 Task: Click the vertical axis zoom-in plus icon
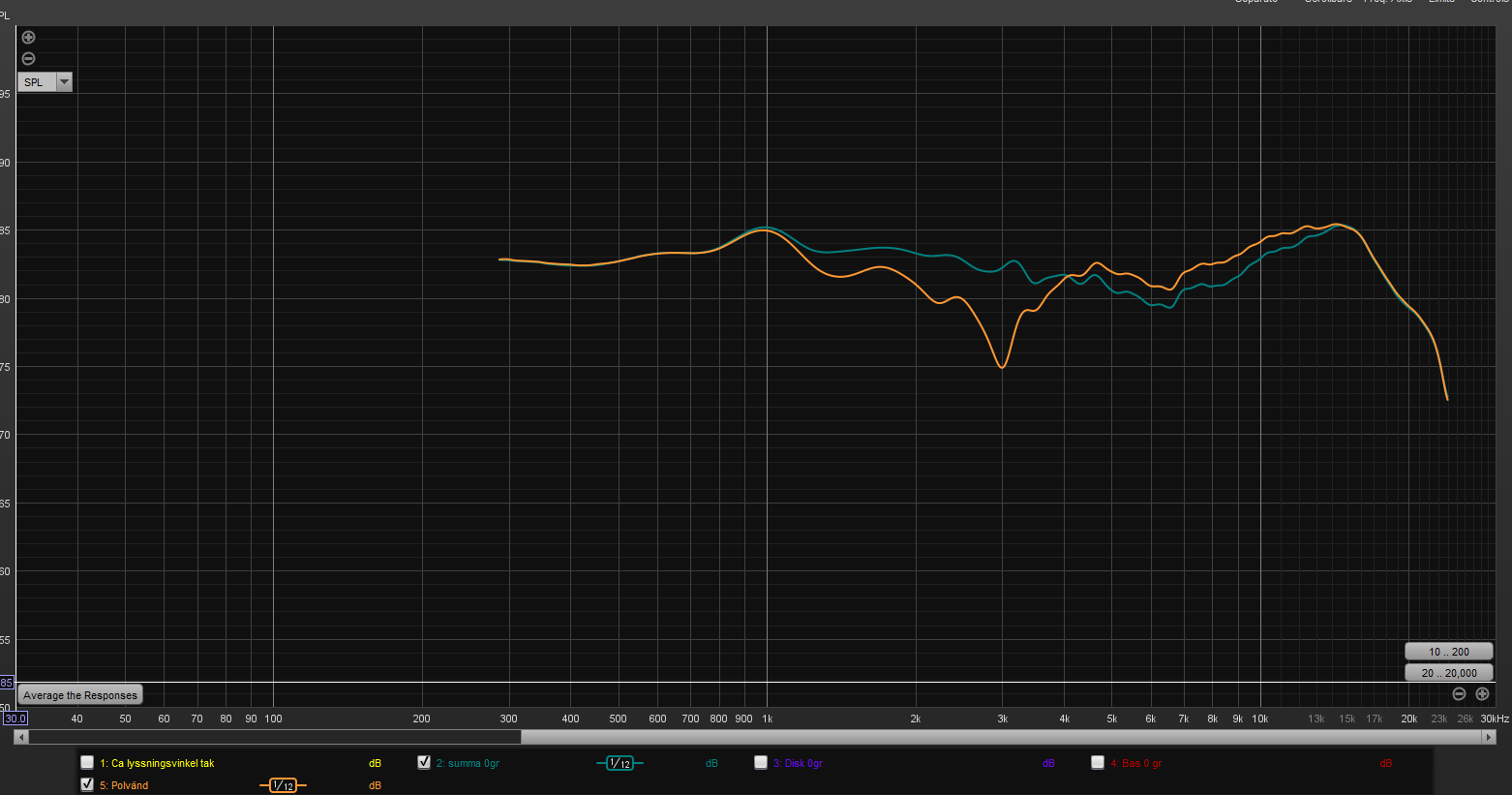click(x=29, y=38)
